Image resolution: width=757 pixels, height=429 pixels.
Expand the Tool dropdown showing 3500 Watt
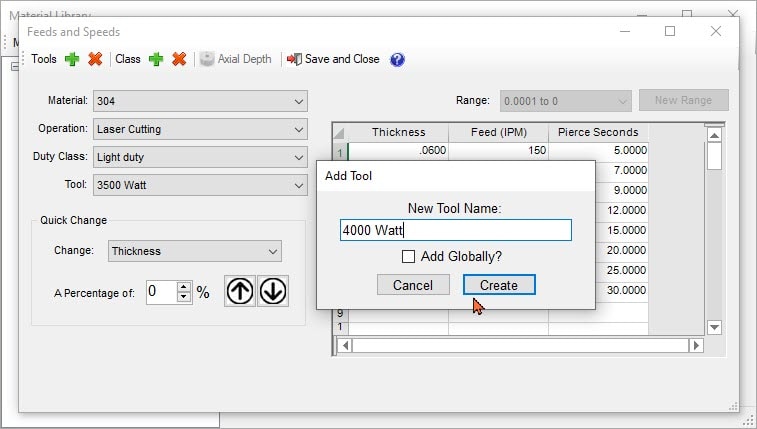click(x=200, y=185)
